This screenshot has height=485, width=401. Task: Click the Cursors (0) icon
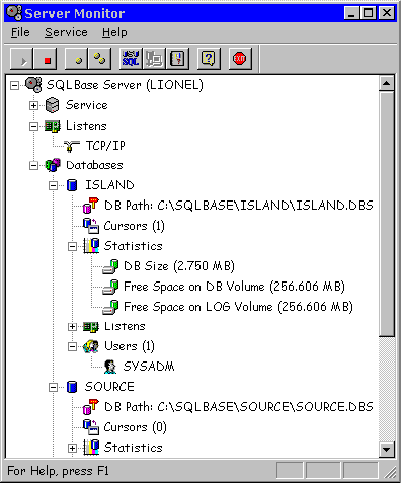91,427
